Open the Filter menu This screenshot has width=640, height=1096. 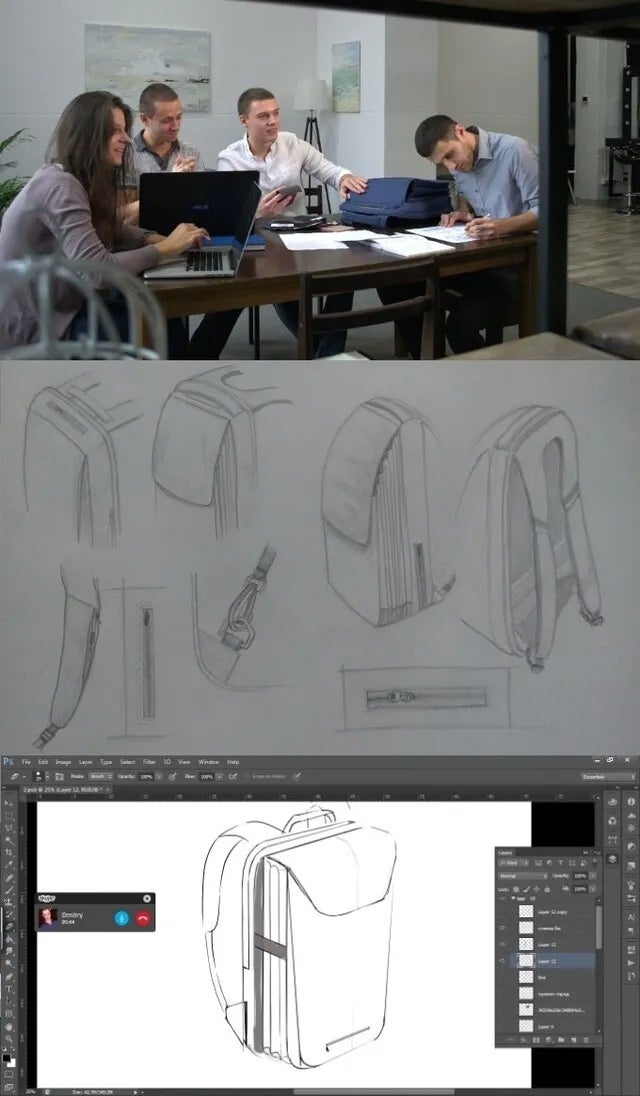(x=149, y=762)
